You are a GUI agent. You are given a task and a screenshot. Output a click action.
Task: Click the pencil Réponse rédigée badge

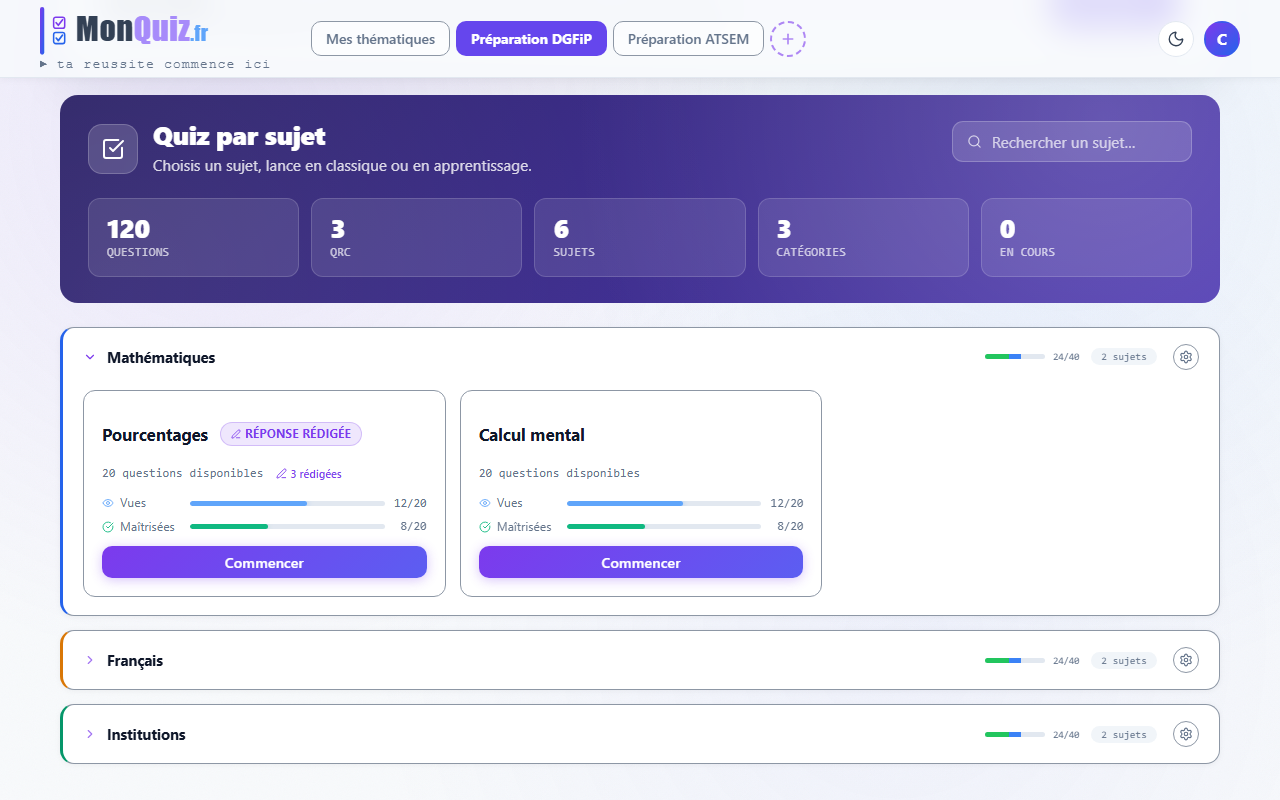point(291,434)
